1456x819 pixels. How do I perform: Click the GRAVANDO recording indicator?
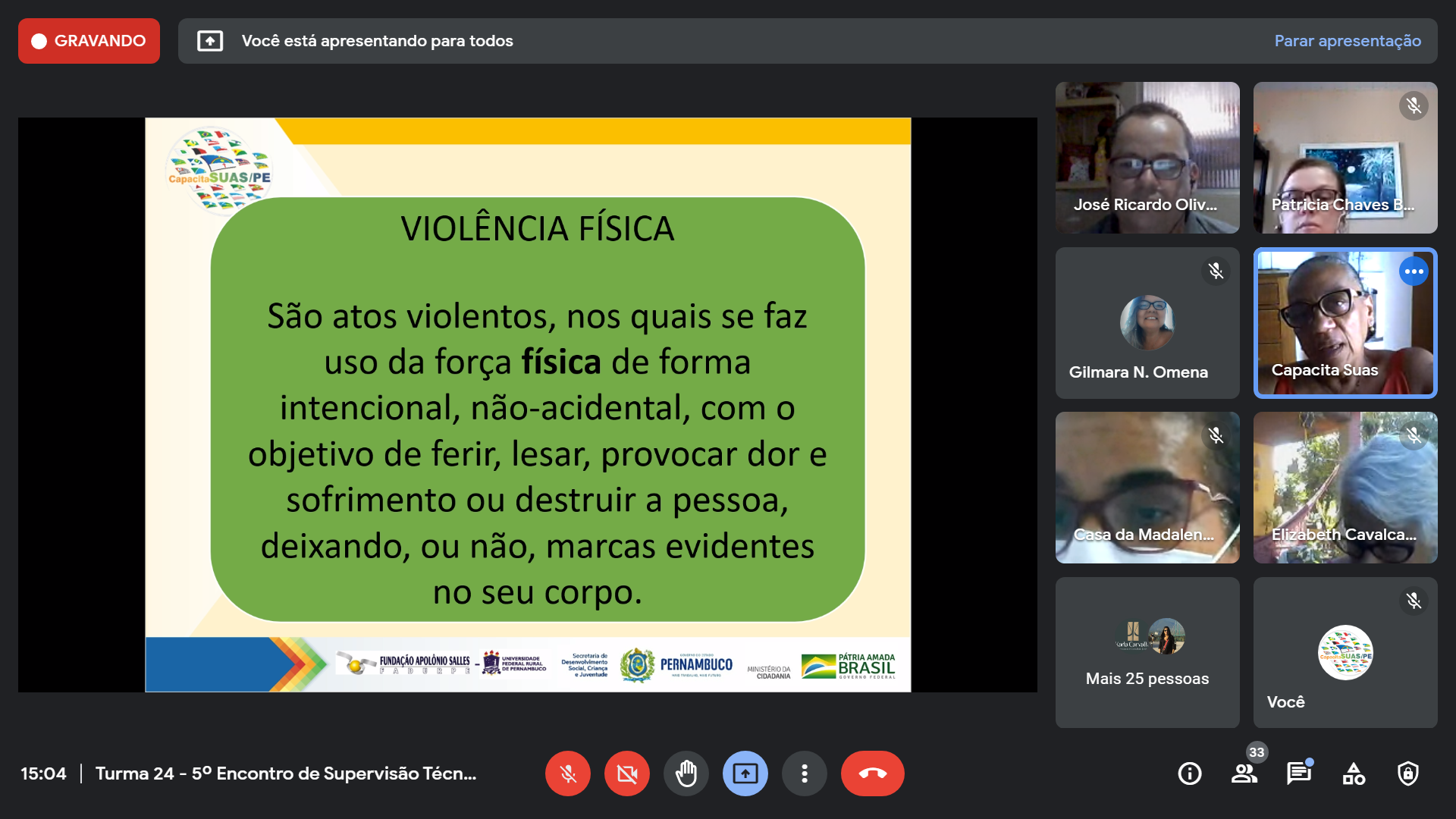pos(89,41)
